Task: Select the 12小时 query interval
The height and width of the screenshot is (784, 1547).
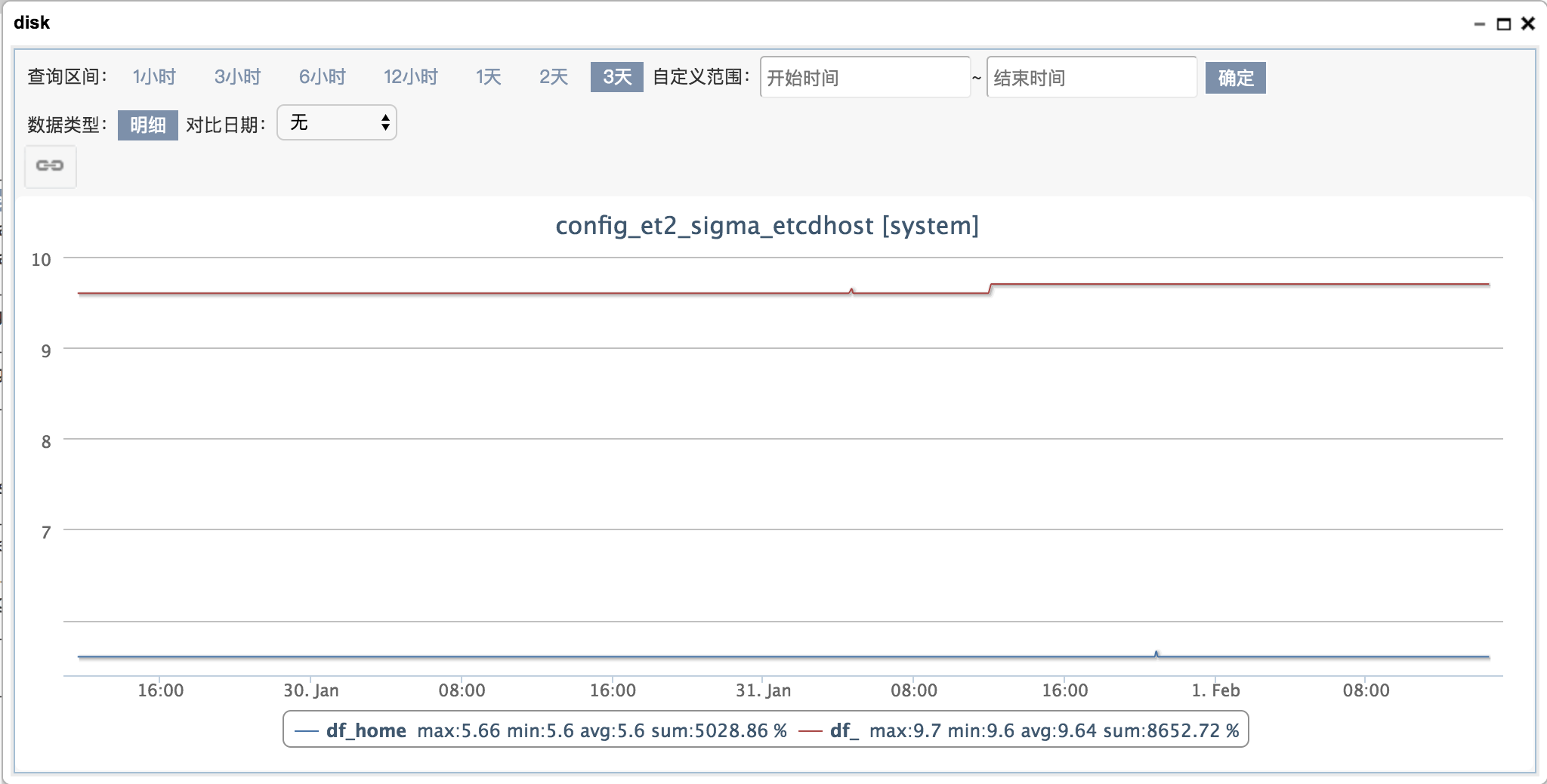Action: (410, 76)
